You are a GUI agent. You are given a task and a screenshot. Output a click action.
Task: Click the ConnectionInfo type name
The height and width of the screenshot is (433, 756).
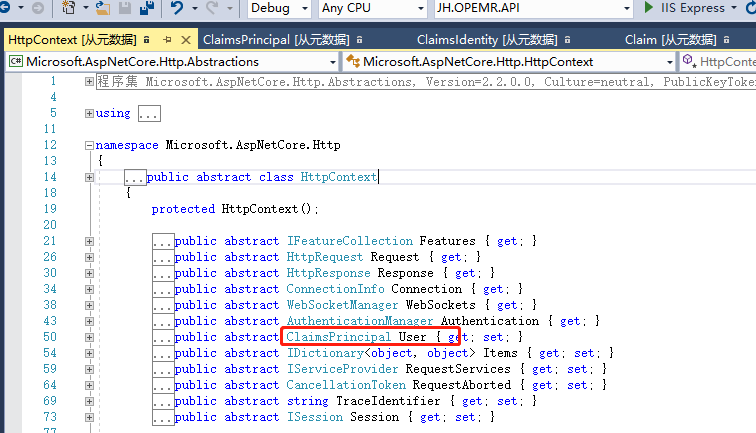(336, 288)
